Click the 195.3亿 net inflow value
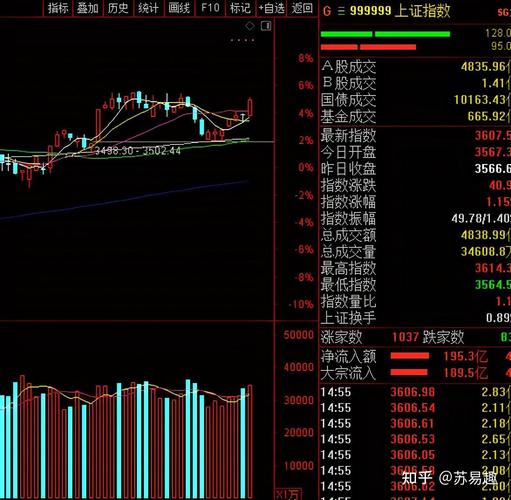 465,356
